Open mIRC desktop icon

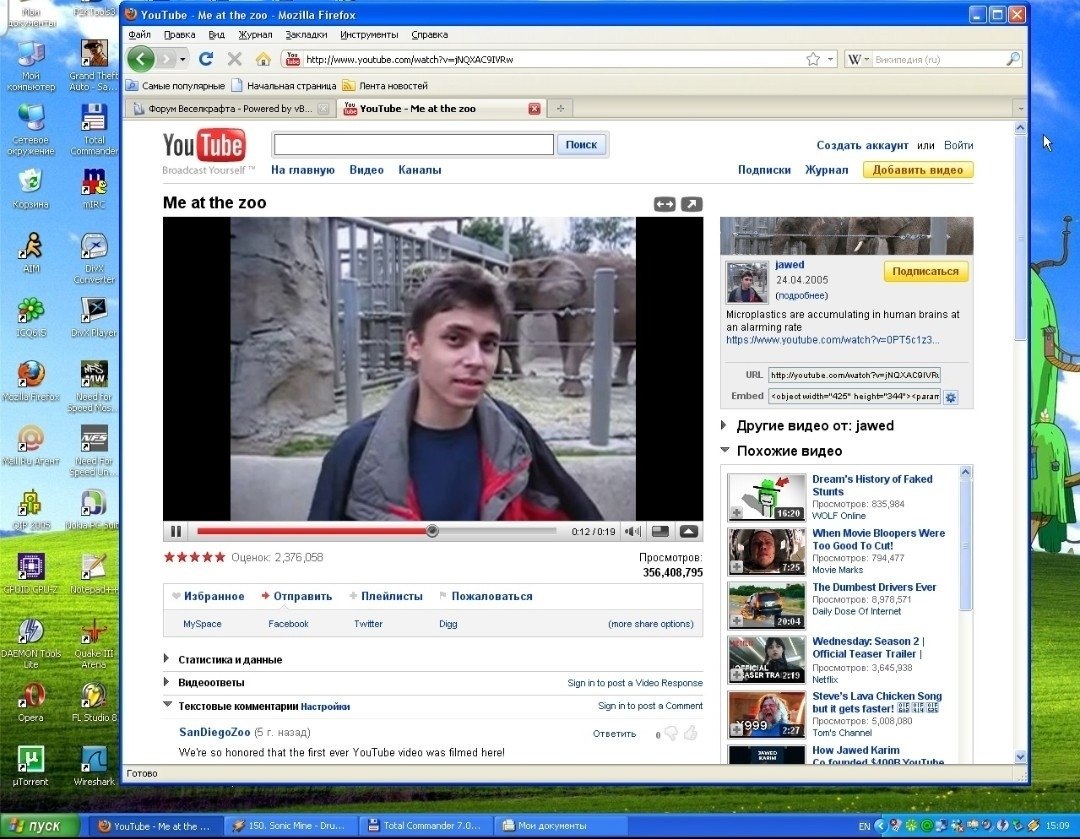click(x=94, y=188)
